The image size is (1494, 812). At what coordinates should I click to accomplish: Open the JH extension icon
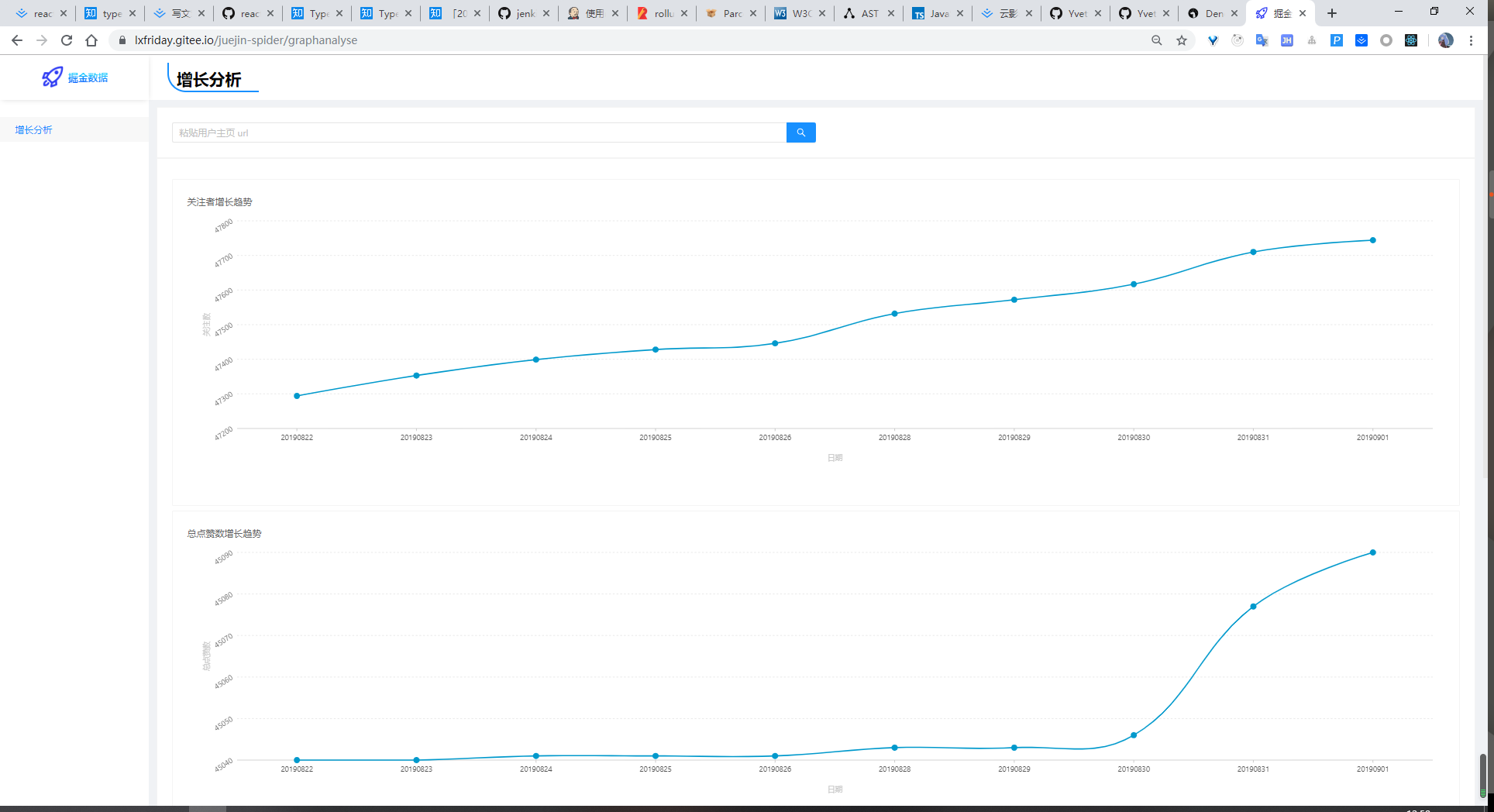click(1287, 40)
